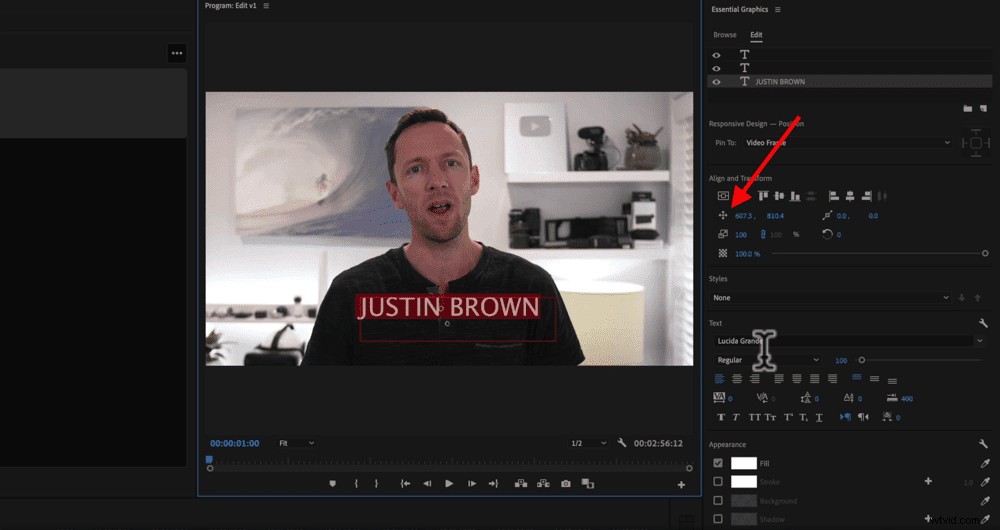The image size is (1000, 530).
Task: Set left-to-right text direction
Action: click(845, 417)
